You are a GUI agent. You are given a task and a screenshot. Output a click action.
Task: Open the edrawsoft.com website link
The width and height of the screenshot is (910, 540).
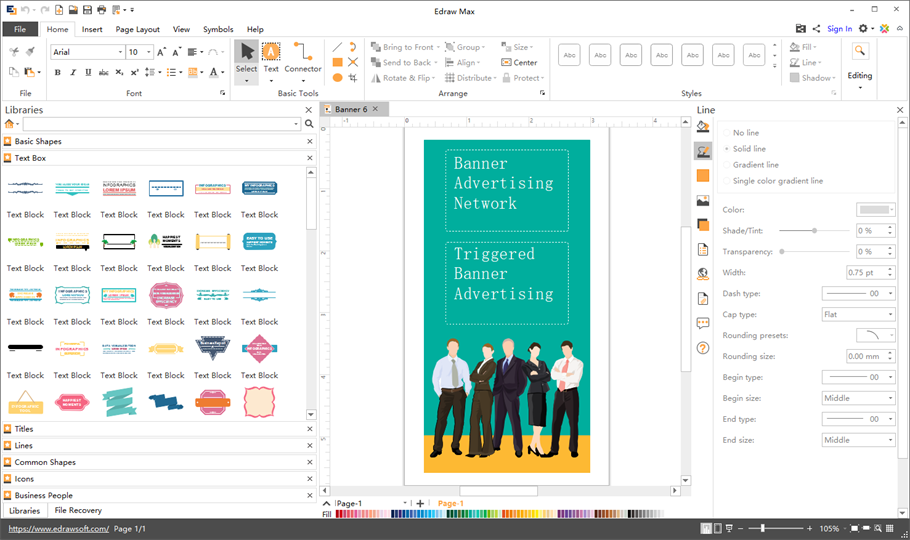coord(58,528)
